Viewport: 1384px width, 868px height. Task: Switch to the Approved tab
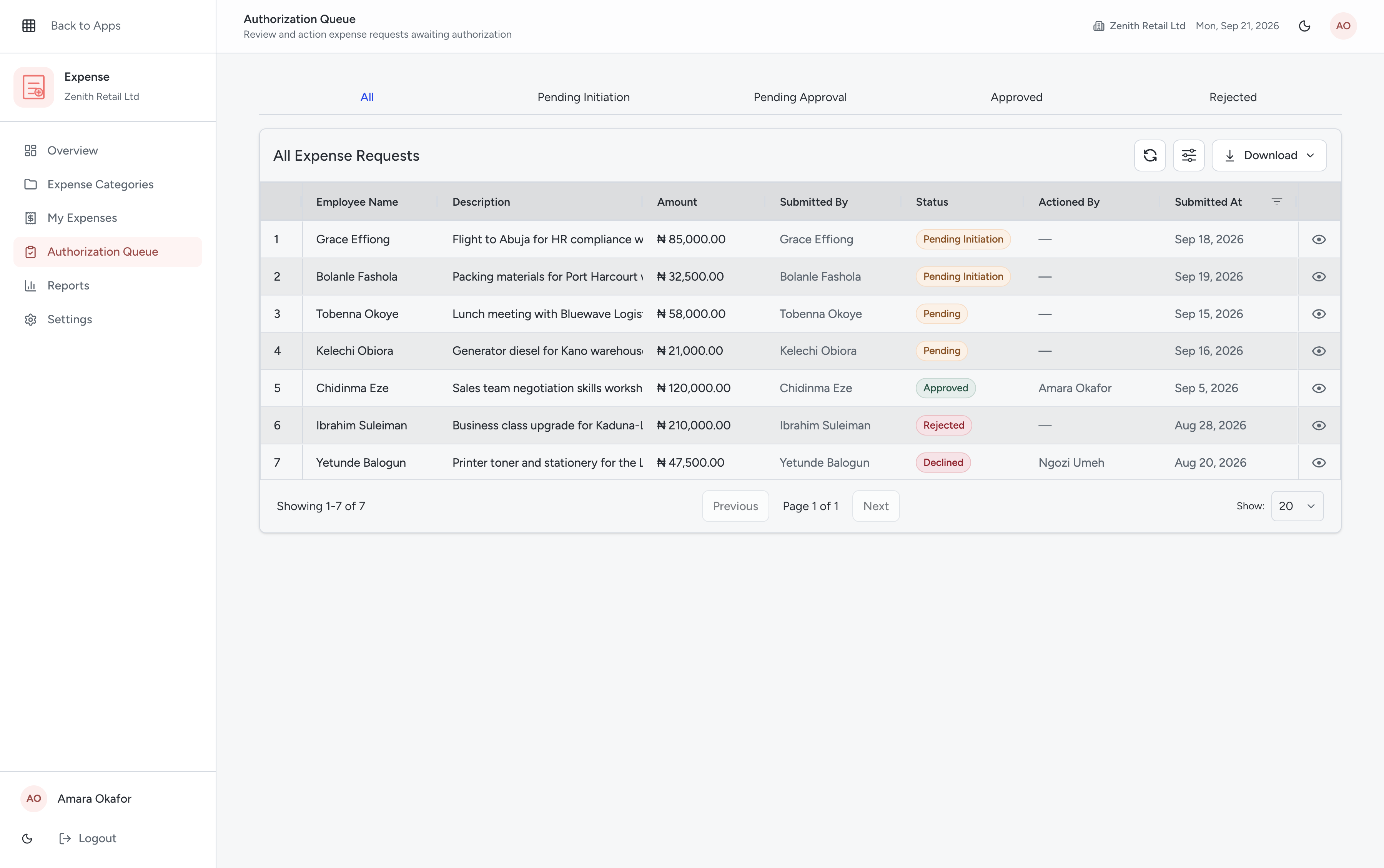pos(1016,97)
